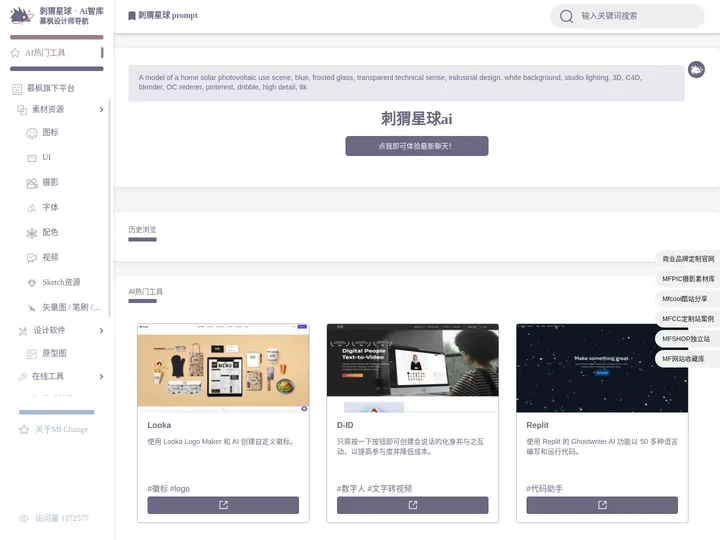Click the brush icon for 矢量图 / 笔刷

pos(32,308)
